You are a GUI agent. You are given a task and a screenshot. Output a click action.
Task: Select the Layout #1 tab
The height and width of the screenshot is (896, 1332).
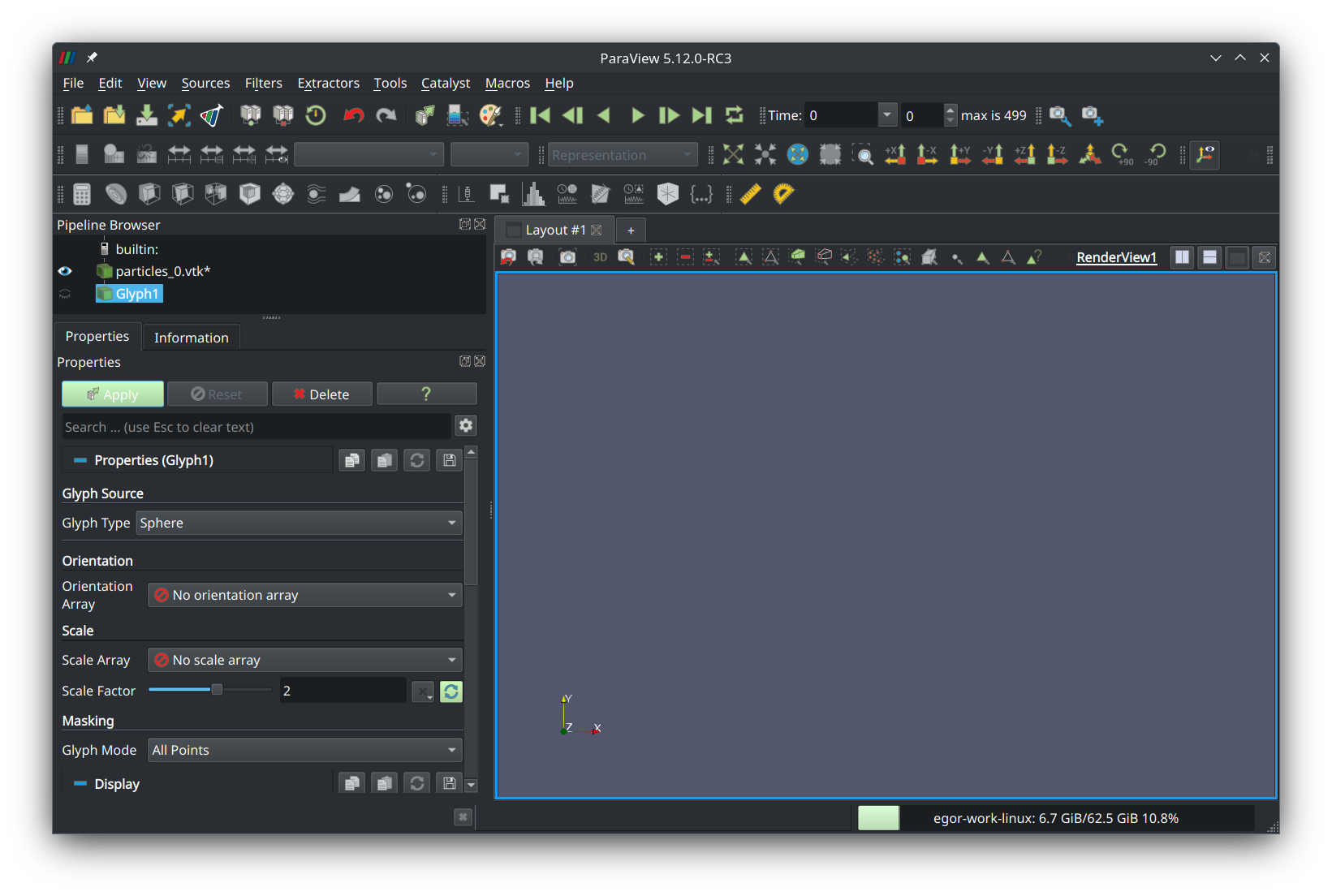[555, 230]
